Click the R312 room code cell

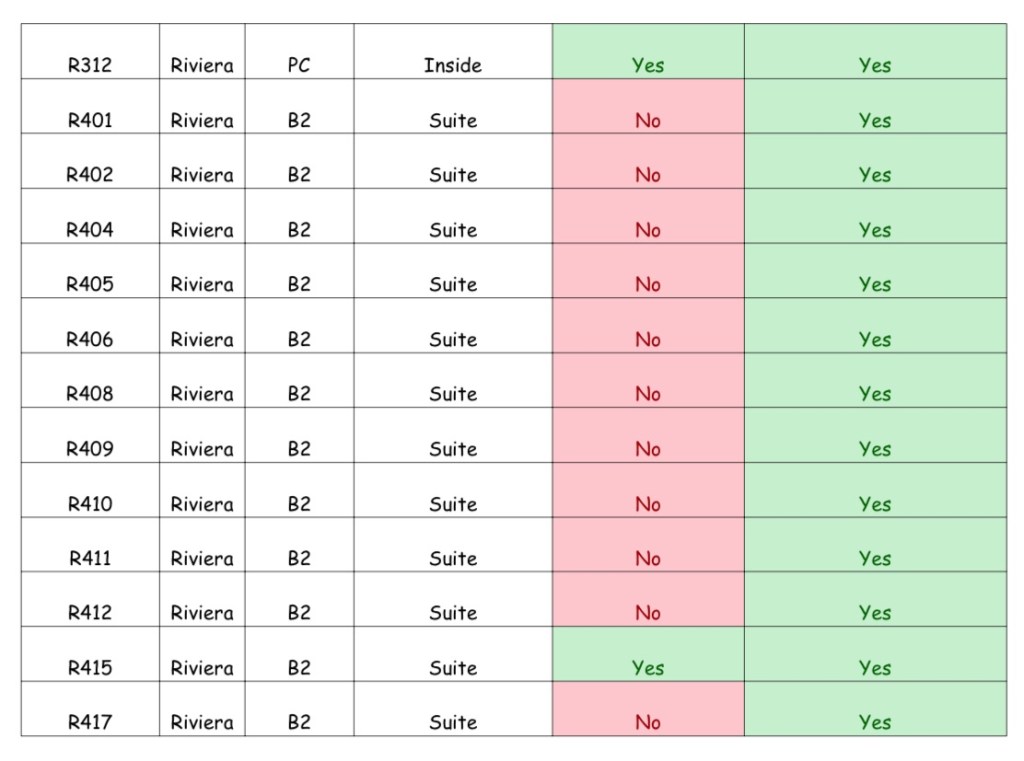coord(90,66)
